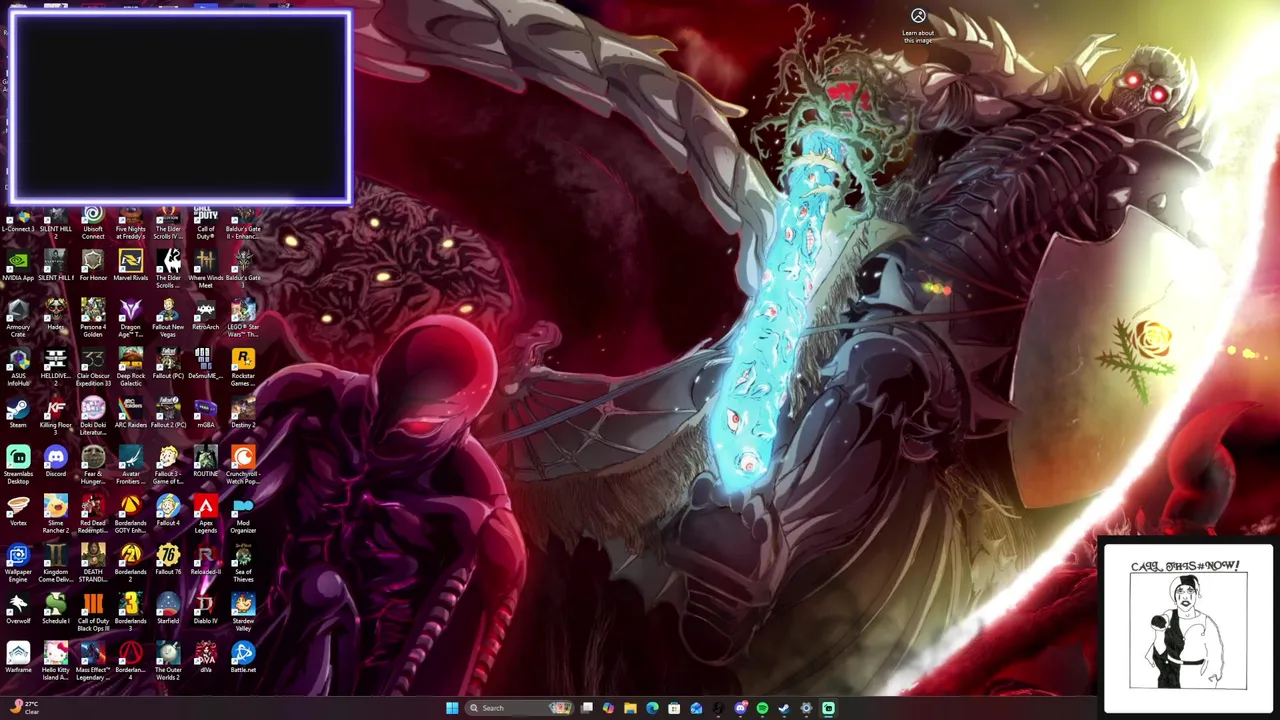Select the Fallout 4 desktop icon
The image size is (1280, 720).
pos(168,512)
